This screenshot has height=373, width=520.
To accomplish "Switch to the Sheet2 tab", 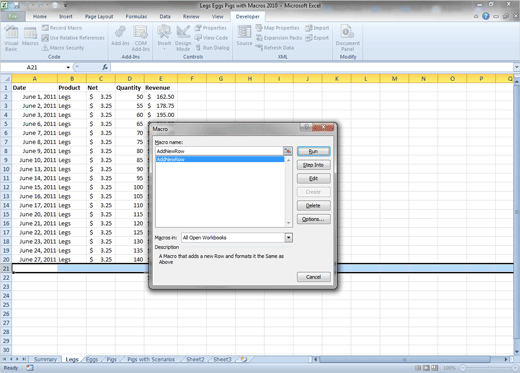I will [195, 359].
